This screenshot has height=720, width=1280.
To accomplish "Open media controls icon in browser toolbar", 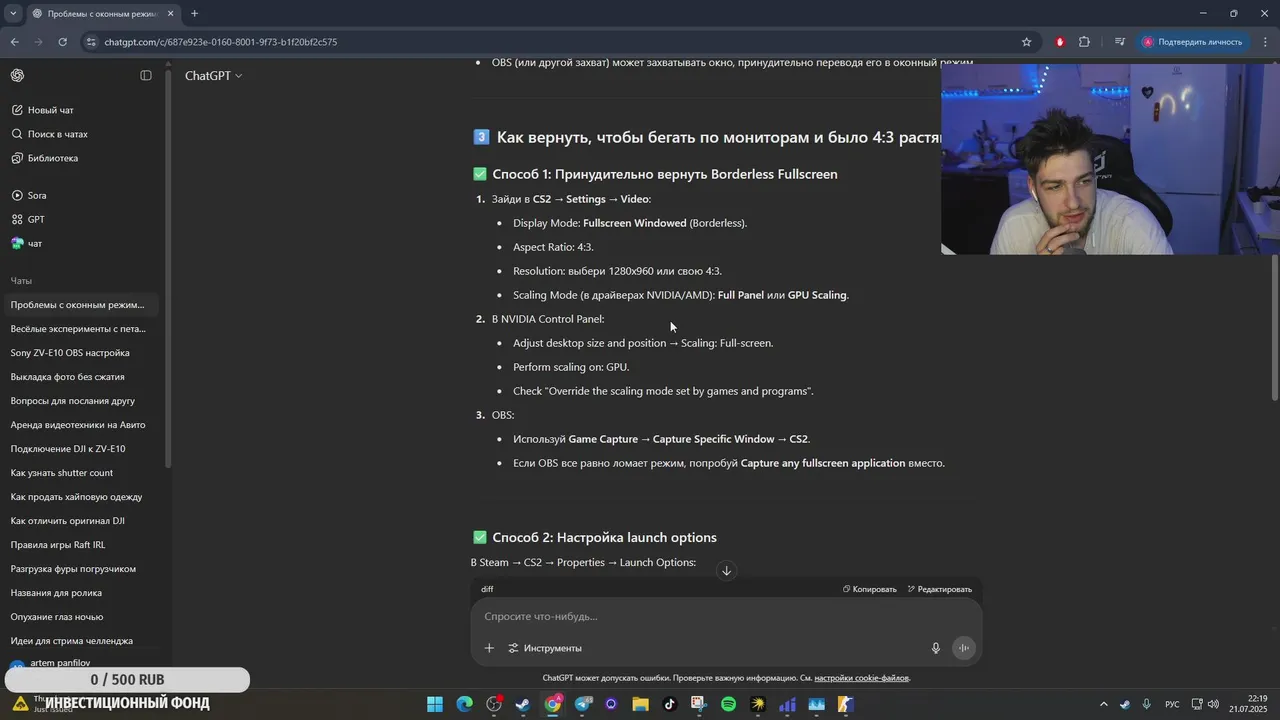I will pos(1119,42).
